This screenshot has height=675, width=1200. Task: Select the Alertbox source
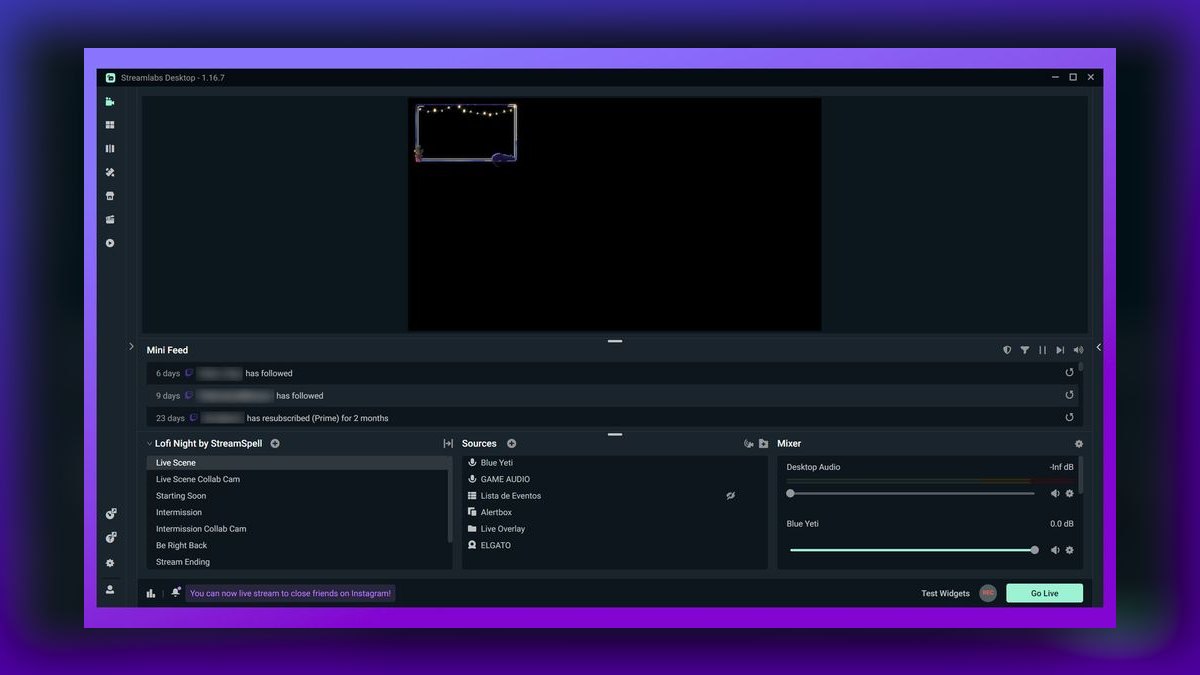pyautogui.click(x=614, y=512)
